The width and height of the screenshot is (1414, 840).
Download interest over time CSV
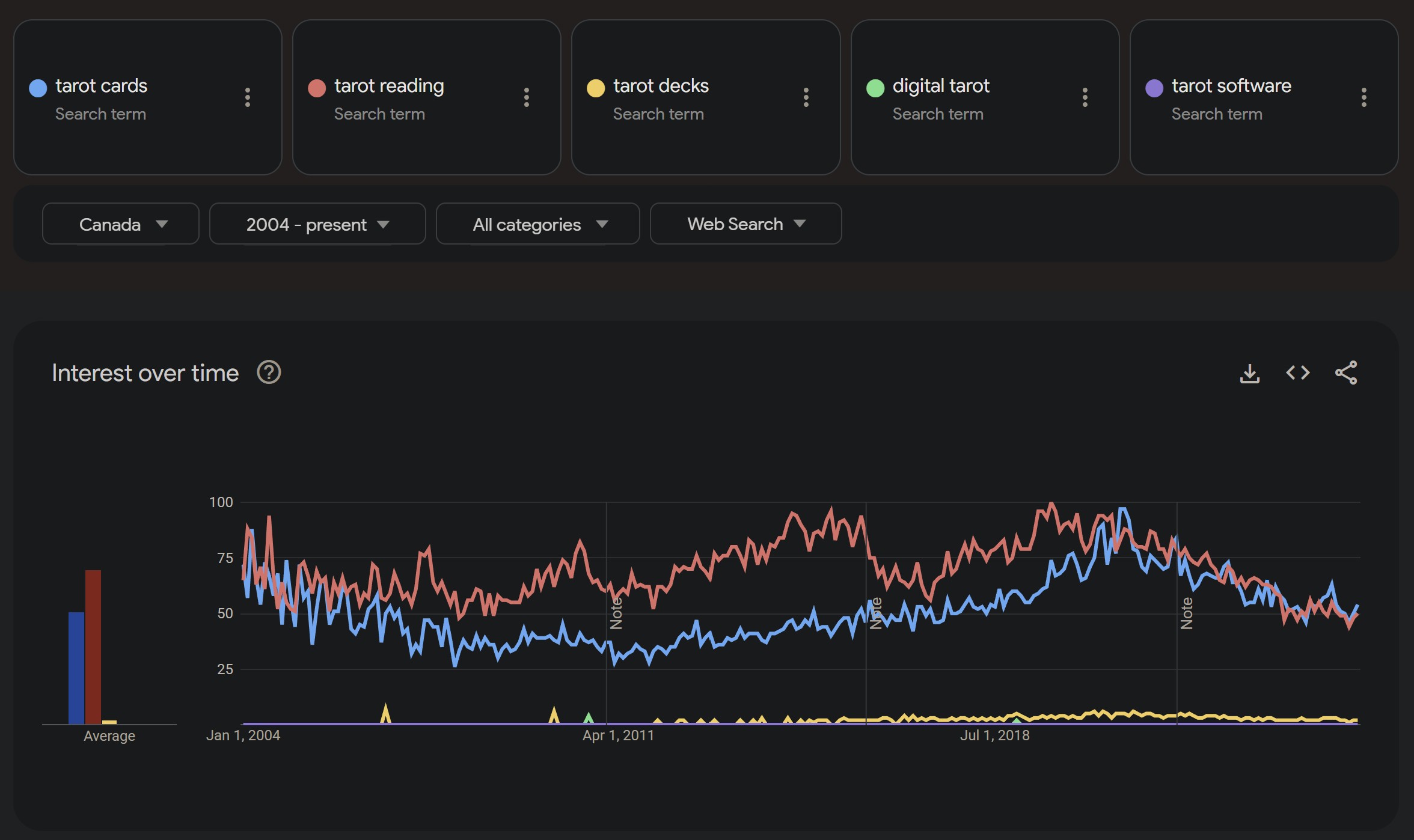(1249, 373)
